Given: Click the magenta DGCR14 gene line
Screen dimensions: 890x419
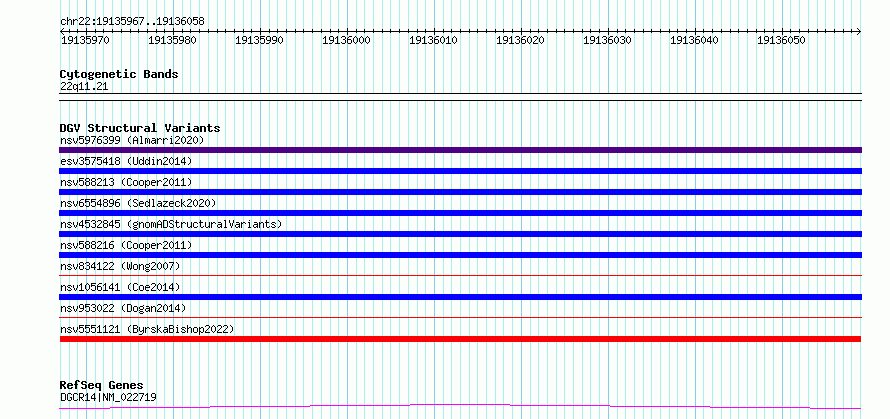Looking at the screenshot, I should pos(460,406).
